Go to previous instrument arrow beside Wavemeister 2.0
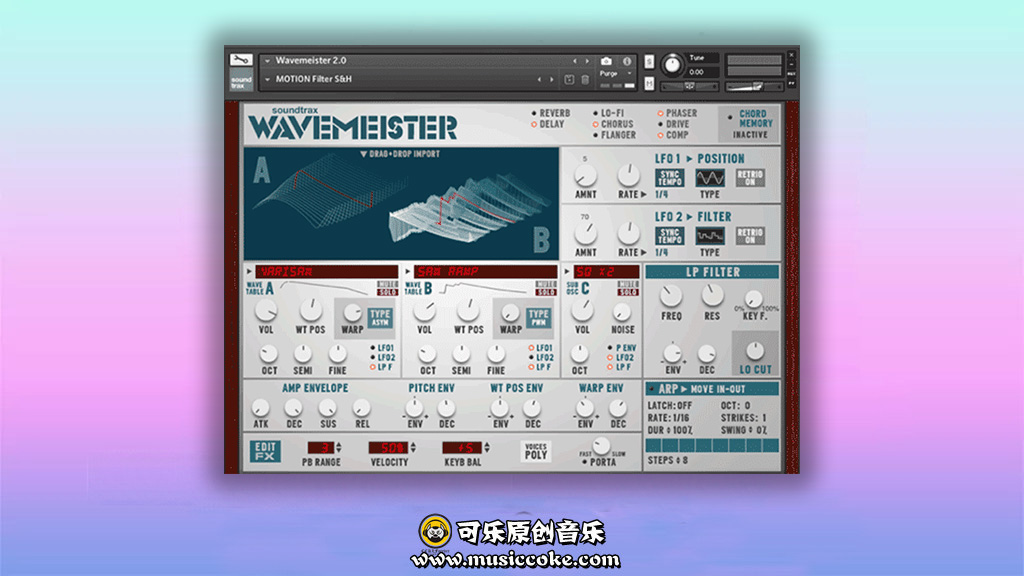This screenshot has height=576, width=1024. pyautogui.click(x=575, y=61)
